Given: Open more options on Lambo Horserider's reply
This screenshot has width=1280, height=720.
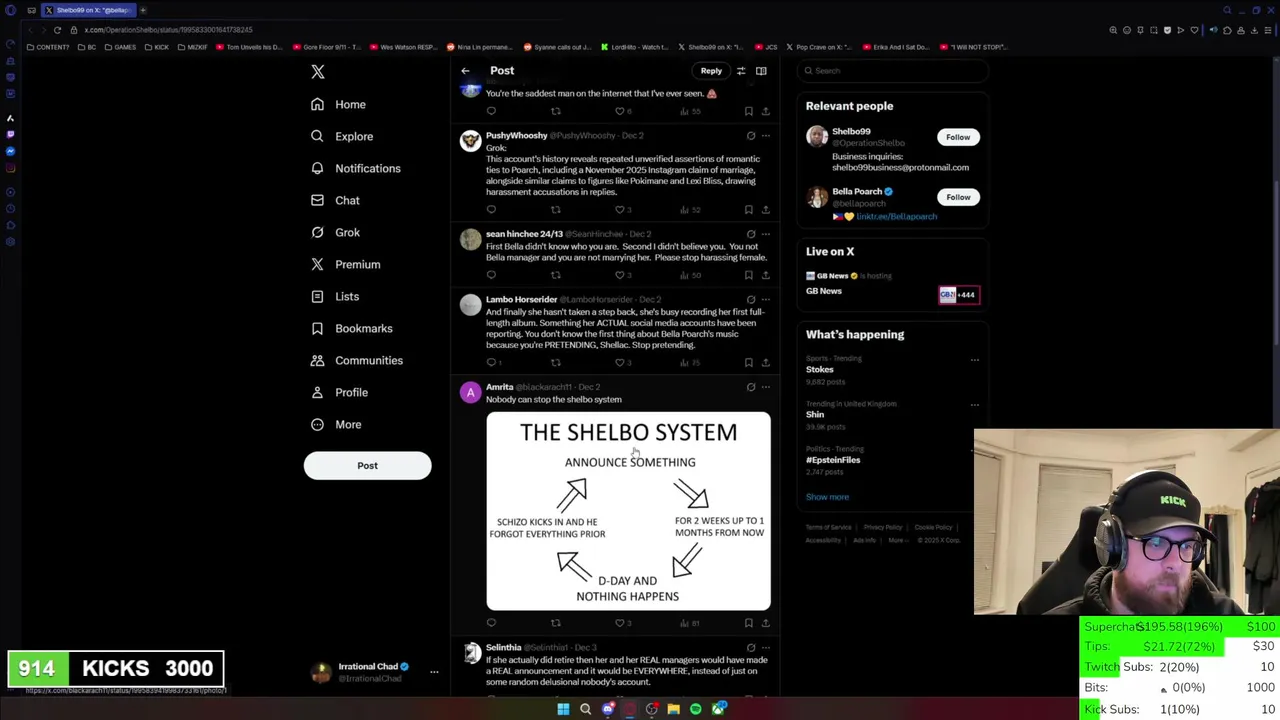Looking at the screenshot, I should (x=766, y=300).
